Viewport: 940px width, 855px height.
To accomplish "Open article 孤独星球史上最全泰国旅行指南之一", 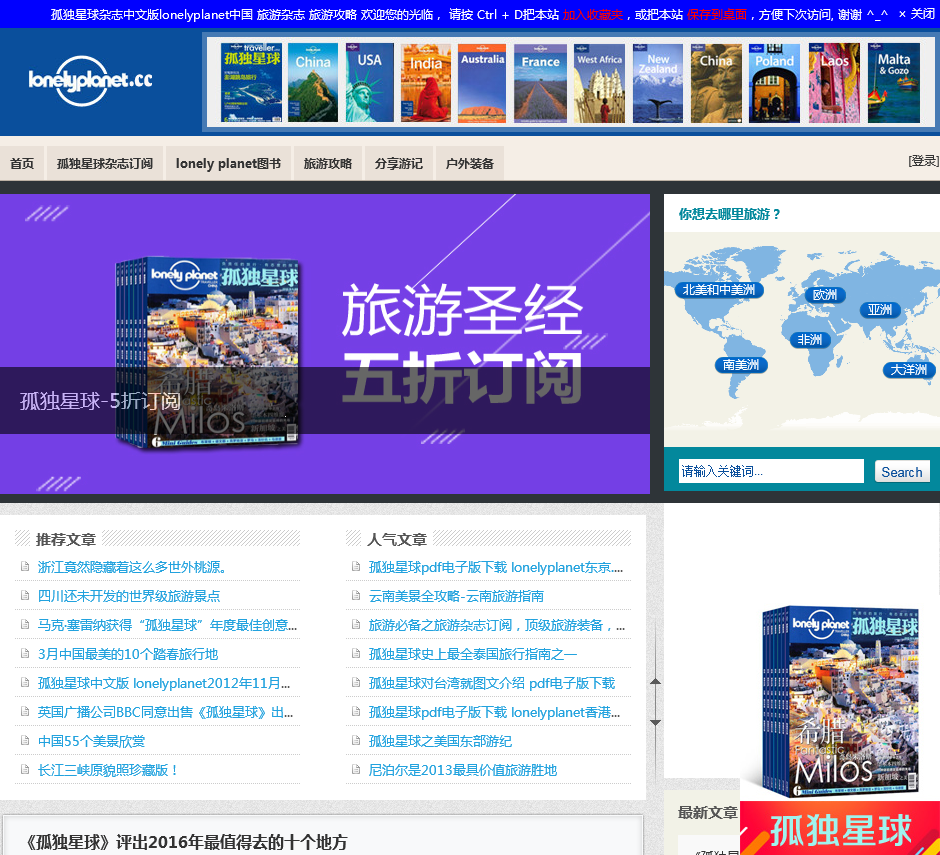I will pos(472,654).
